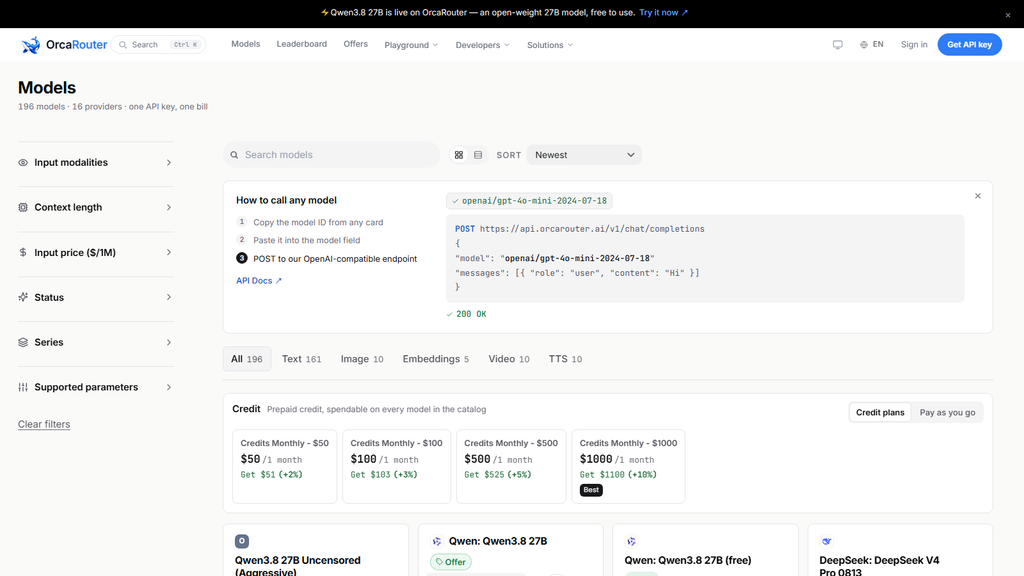Focus the header Search box

point(159,44)
